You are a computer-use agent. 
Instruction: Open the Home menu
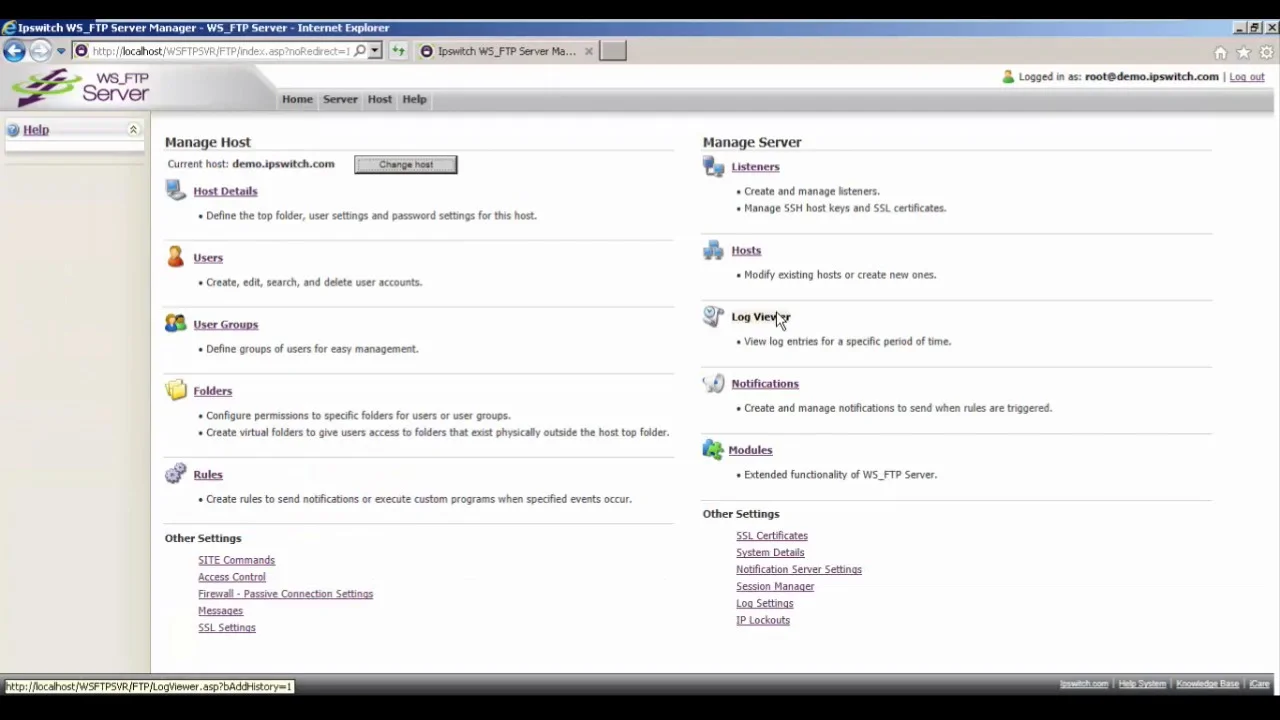coord(297,99)
